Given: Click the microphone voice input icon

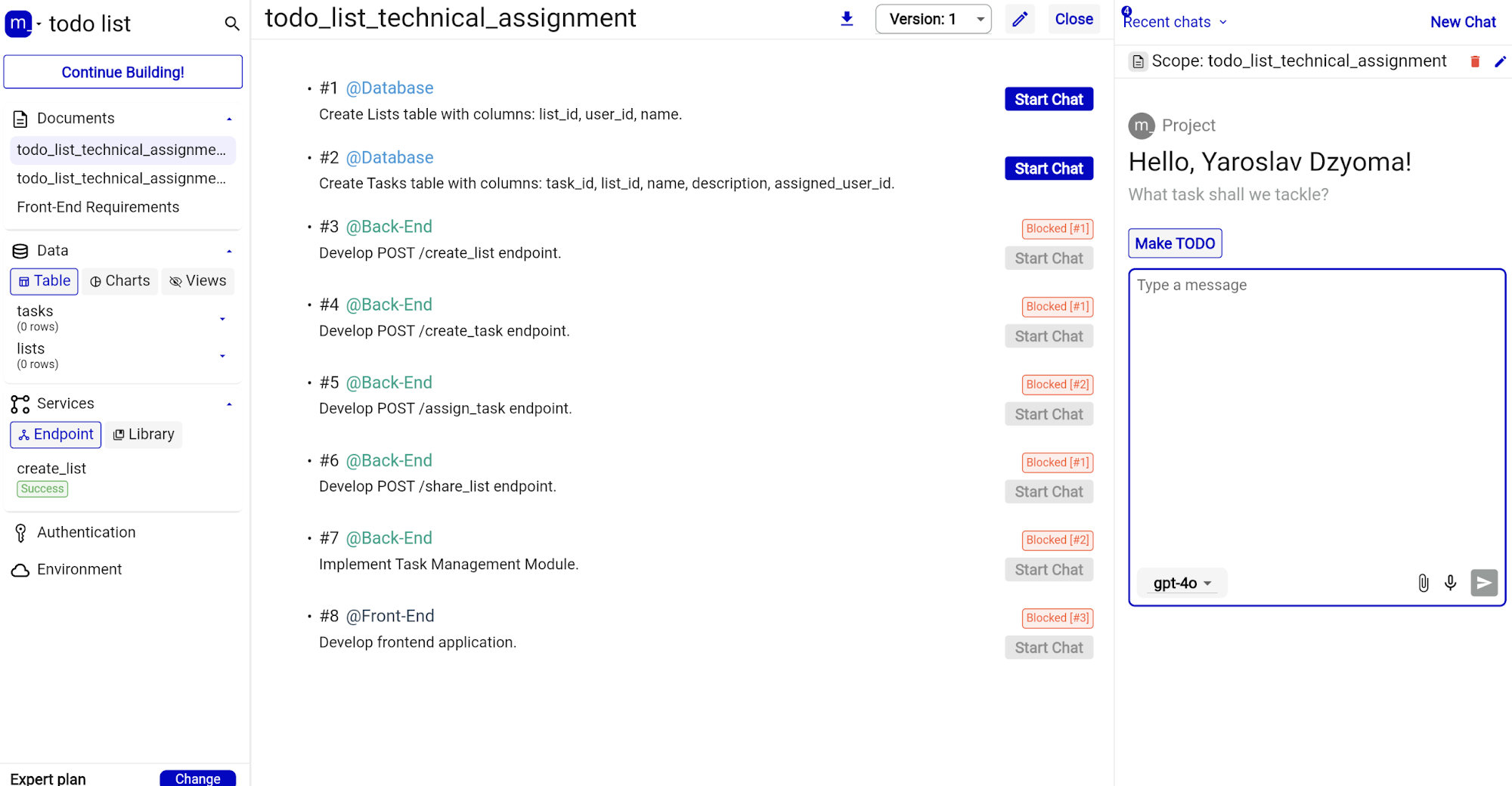Looking at the screenshot, I should 1450,583.
